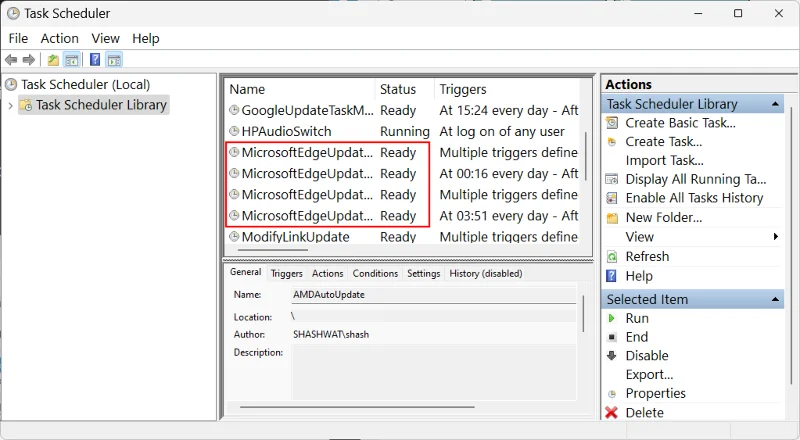Click the task list horizontal scrollbar
Image resolution: width=800 pixels, height=440 pixels.
pyautogui.click(x=273, y=250)
